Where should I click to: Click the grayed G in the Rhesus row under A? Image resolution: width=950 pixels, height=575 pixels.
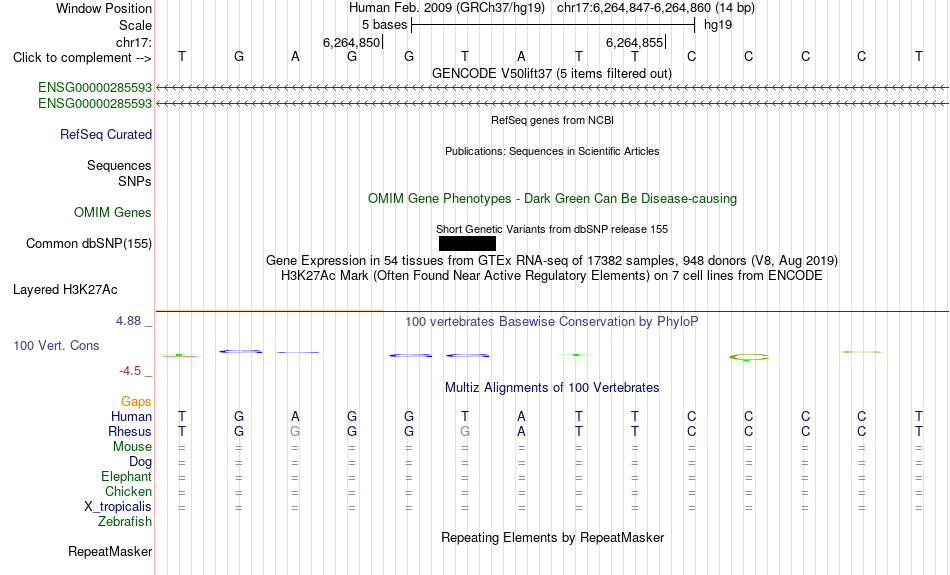295,432
